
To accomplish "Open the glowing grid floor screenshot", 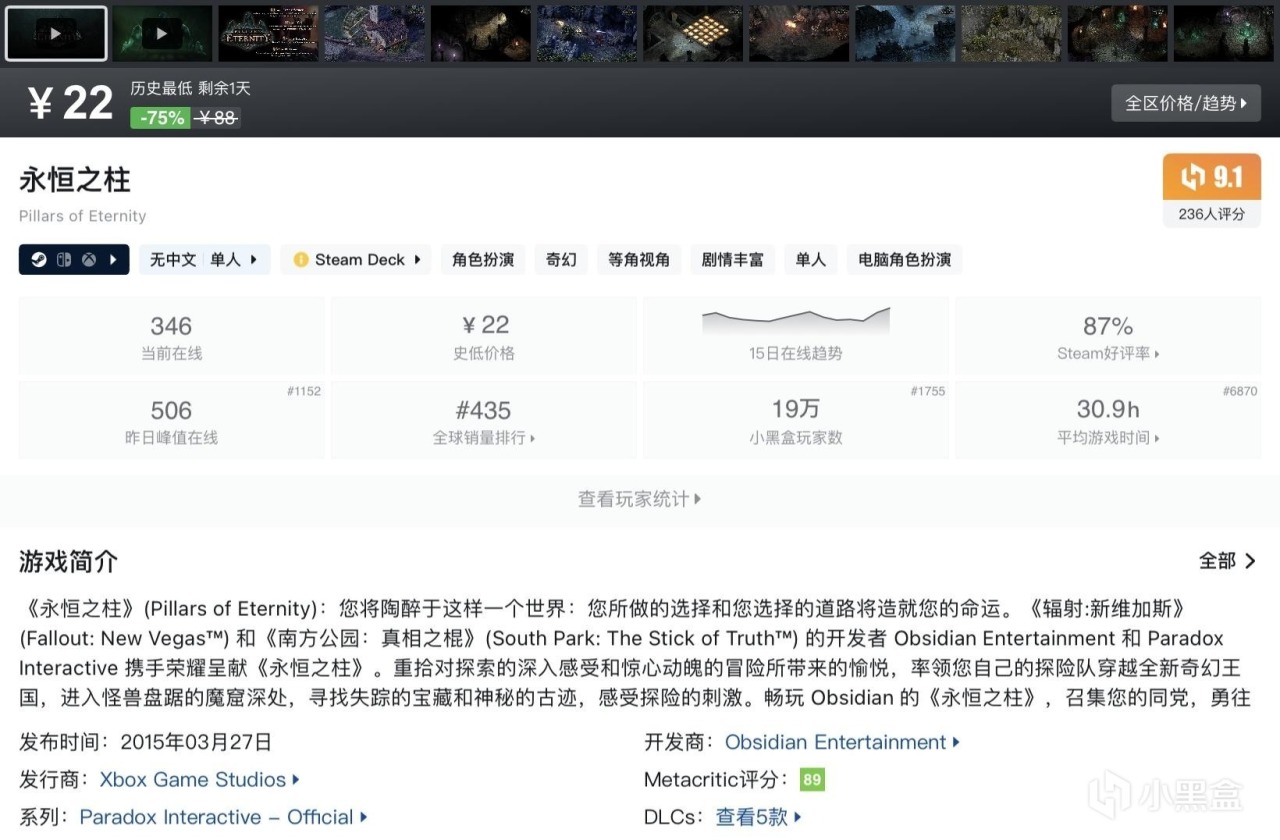I will [693, 33].
